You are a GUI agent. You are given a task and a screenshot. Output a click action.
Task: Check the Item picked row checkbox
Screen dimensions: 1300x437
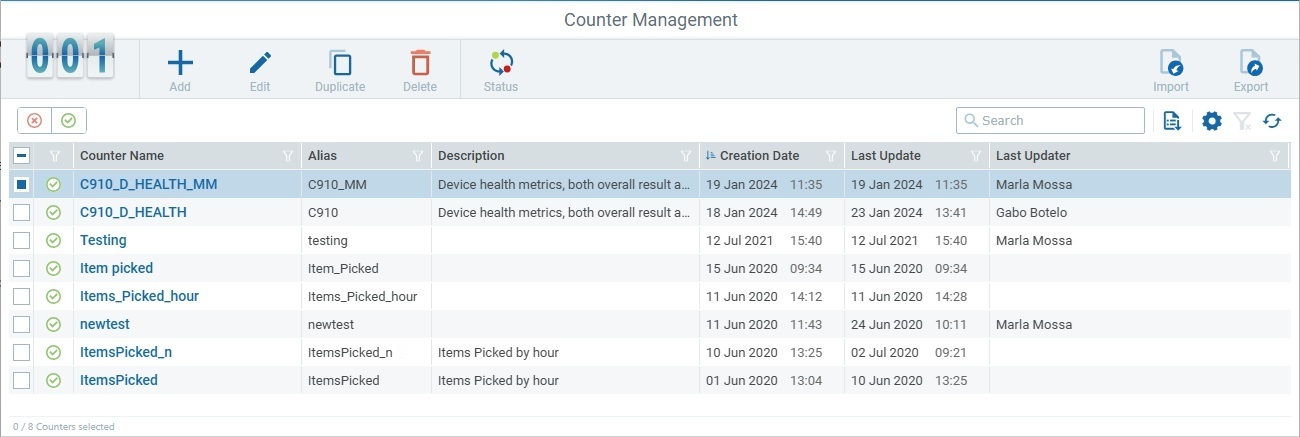point(22,268)
